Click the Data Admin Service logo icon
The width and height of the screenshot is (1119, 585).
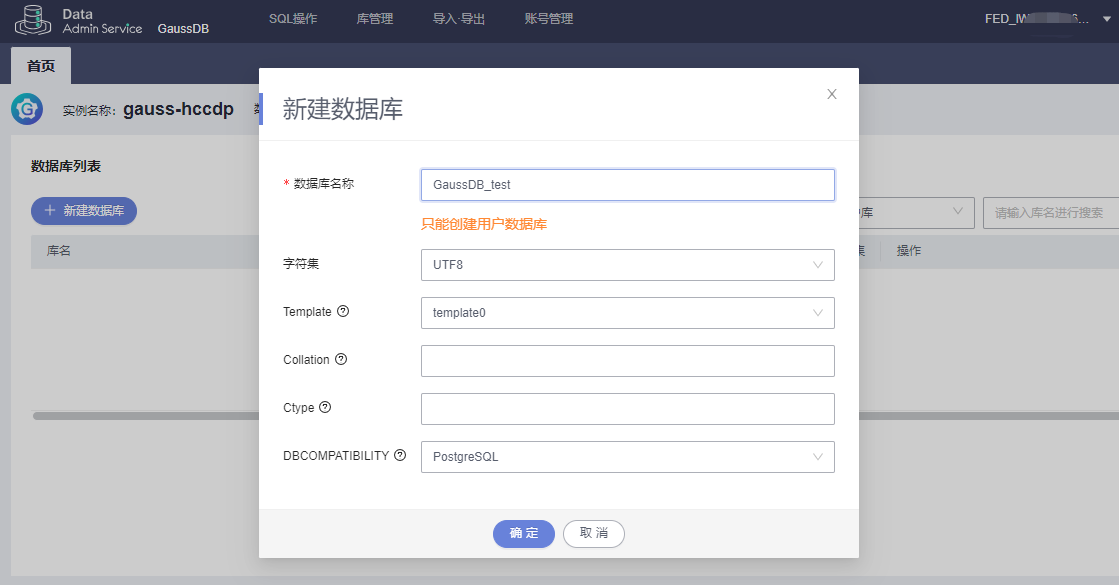click(33, 19)
